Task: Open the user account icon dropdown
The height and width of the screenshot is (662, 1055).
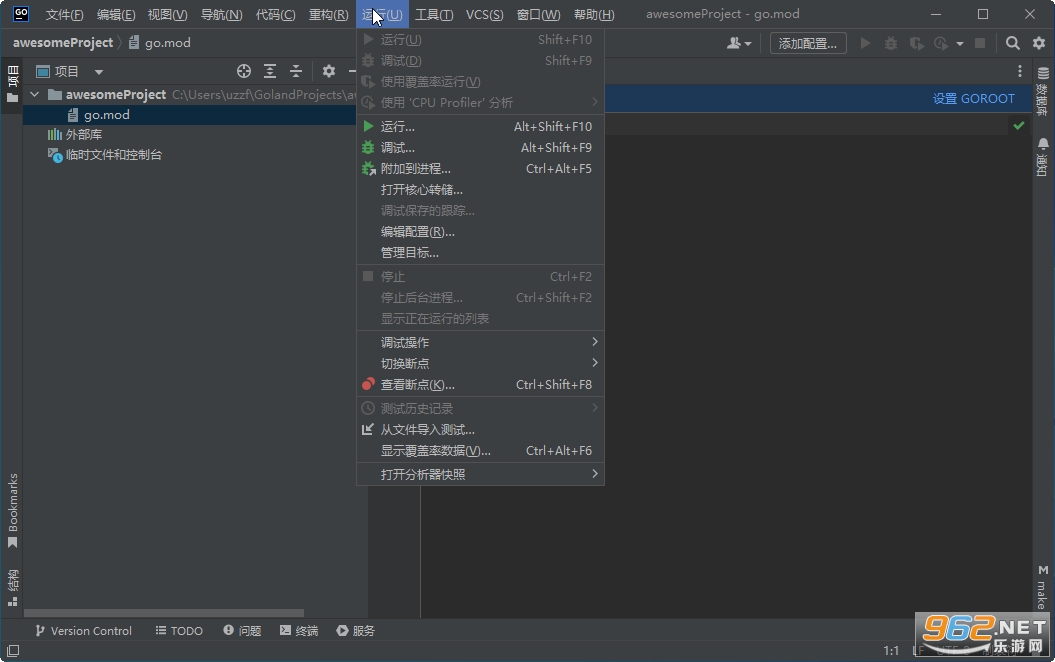Action: [x=739, y=43]
